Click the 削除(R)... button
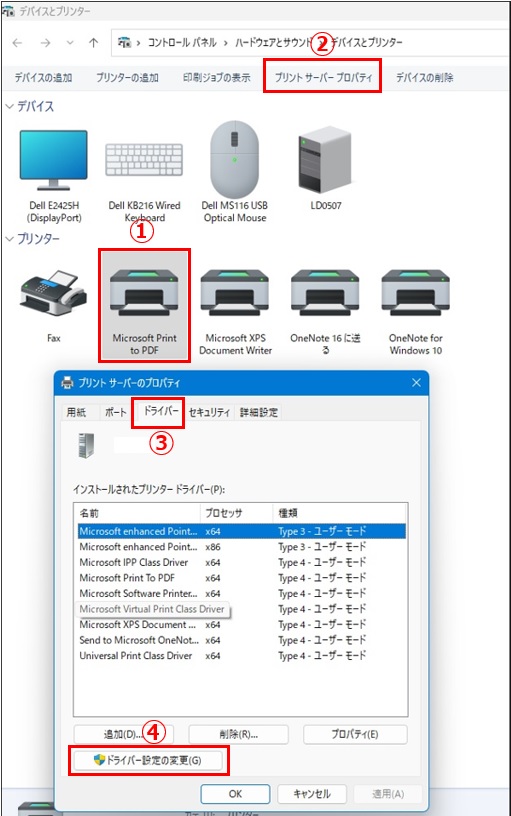The image size is (511, 816). [x=238, y=734]
